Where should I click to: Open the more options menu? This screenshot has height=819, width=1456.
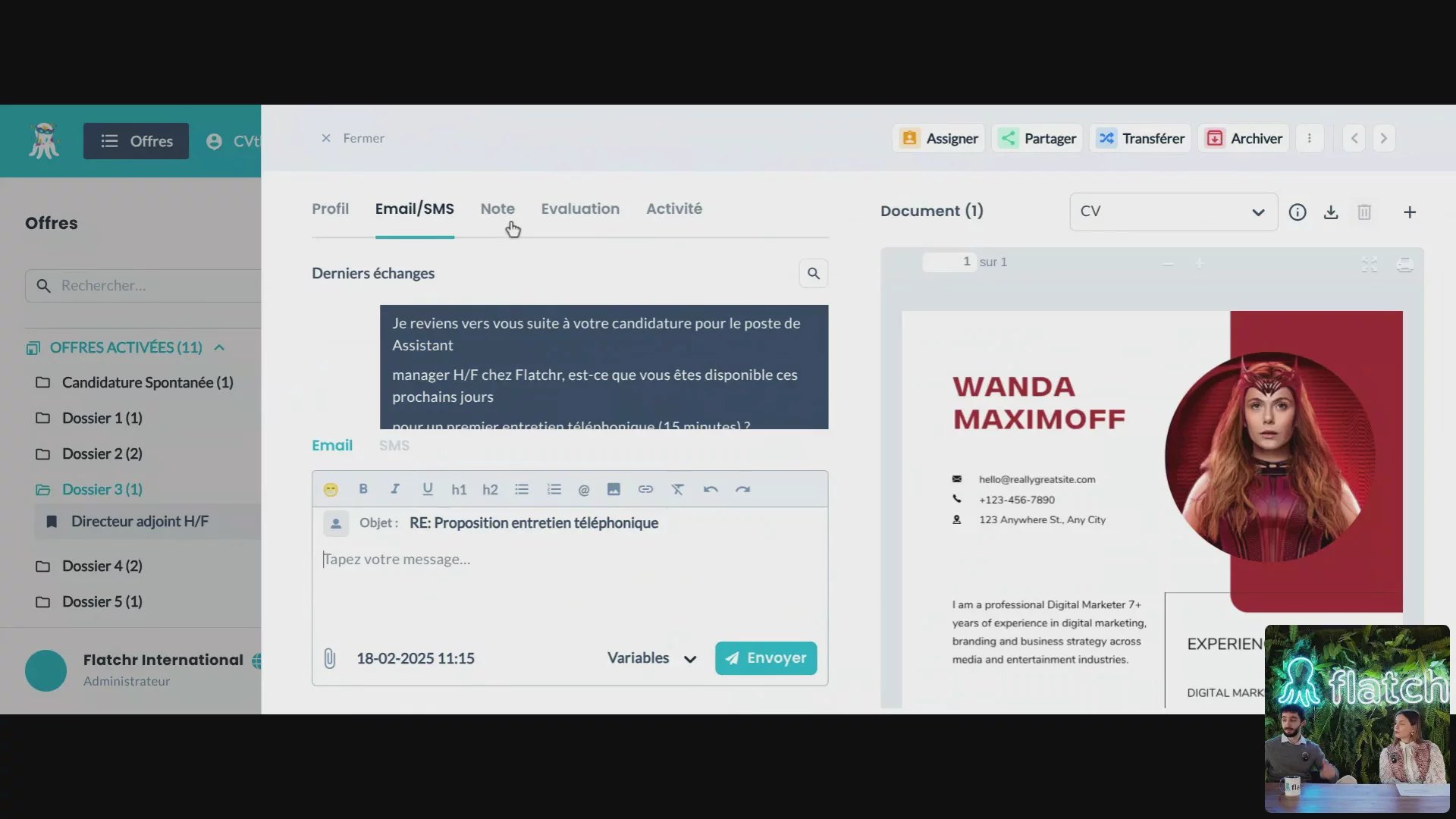pyautogui.click(x=1310, y=139)
